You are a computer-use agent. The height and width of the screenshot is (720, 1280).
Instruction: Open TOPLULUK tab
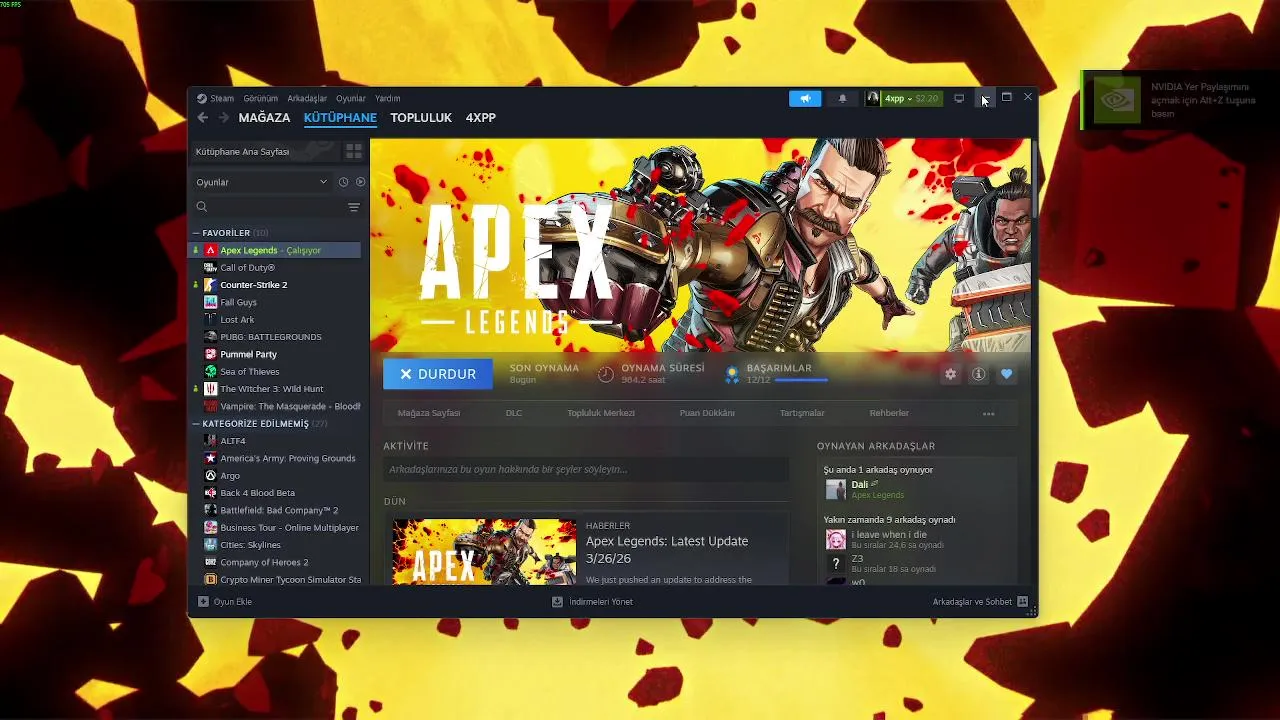tap(421, 118)
